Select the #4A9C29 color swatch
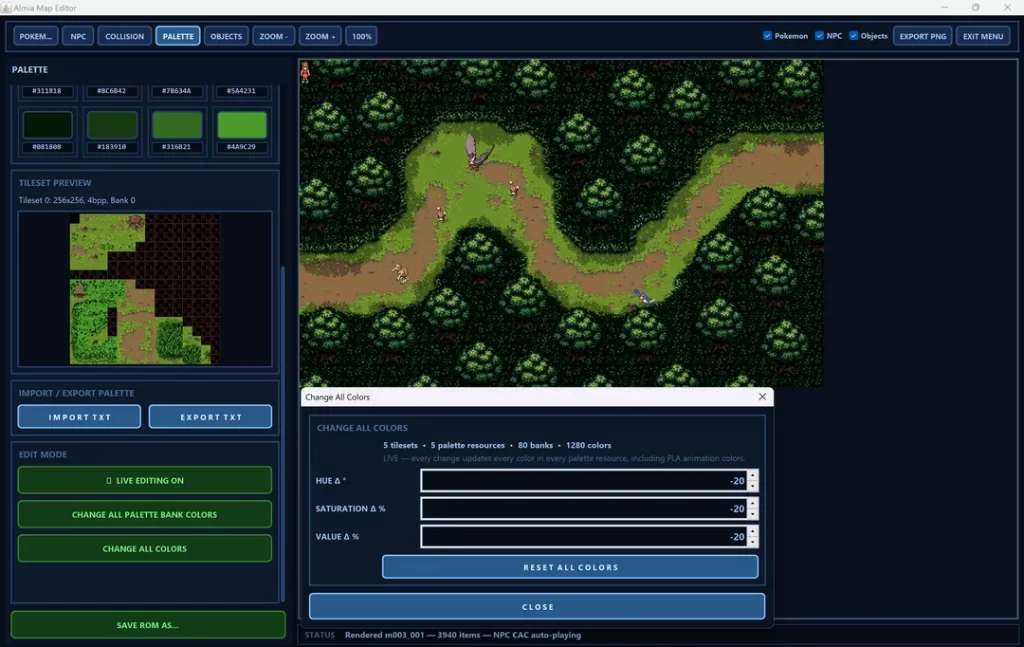This screenshot has width=1024, height=647. coord(241,125)
